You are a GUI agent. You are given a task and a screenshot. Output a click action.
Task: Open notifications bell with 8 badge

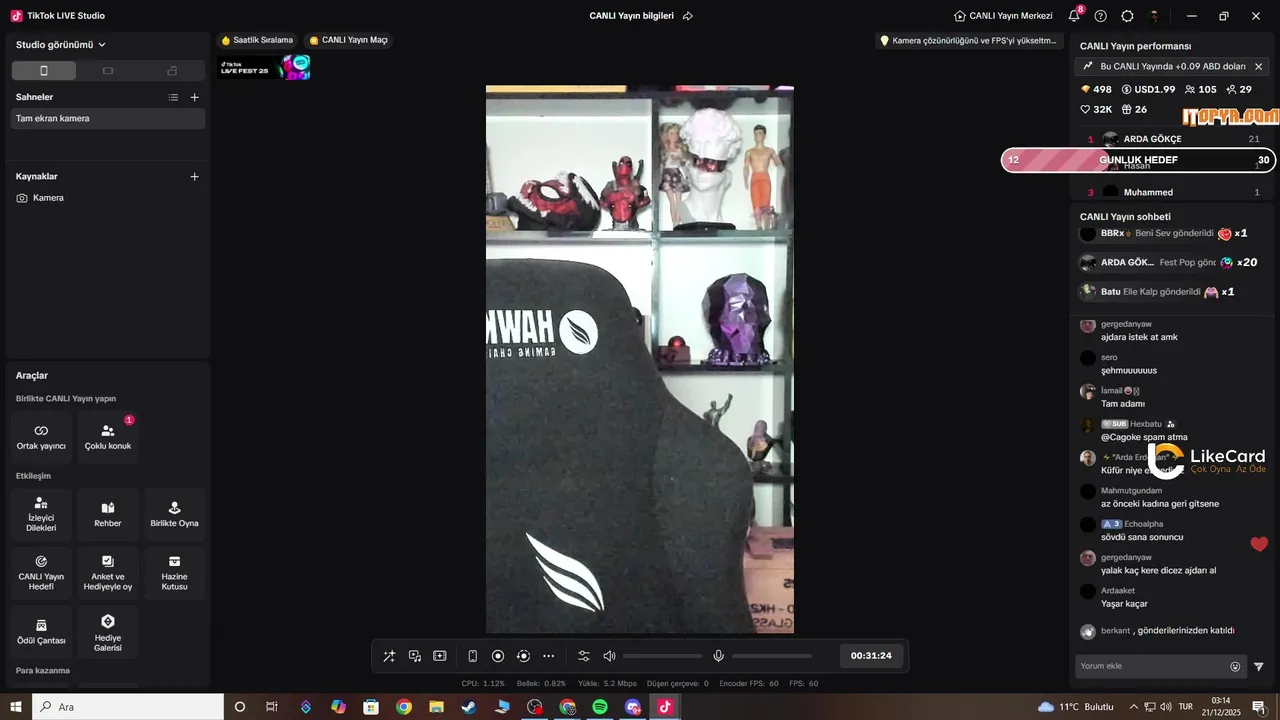(x=1075, y=16)
